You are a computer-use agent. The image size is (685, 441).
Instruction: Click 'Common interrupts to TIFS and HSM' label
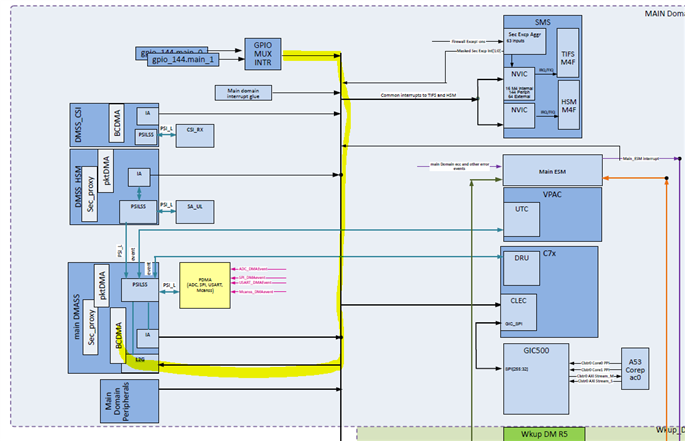point(418,95)
